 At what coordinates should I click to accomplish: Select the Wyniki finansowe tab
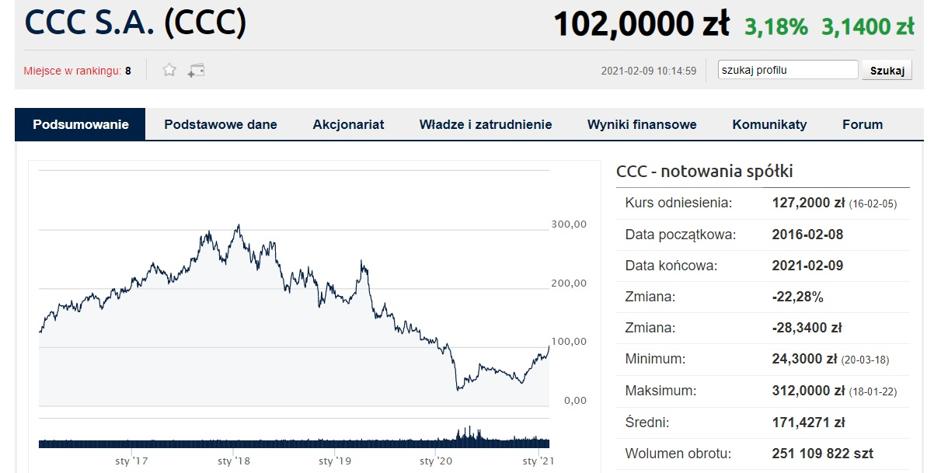point(642,125)
